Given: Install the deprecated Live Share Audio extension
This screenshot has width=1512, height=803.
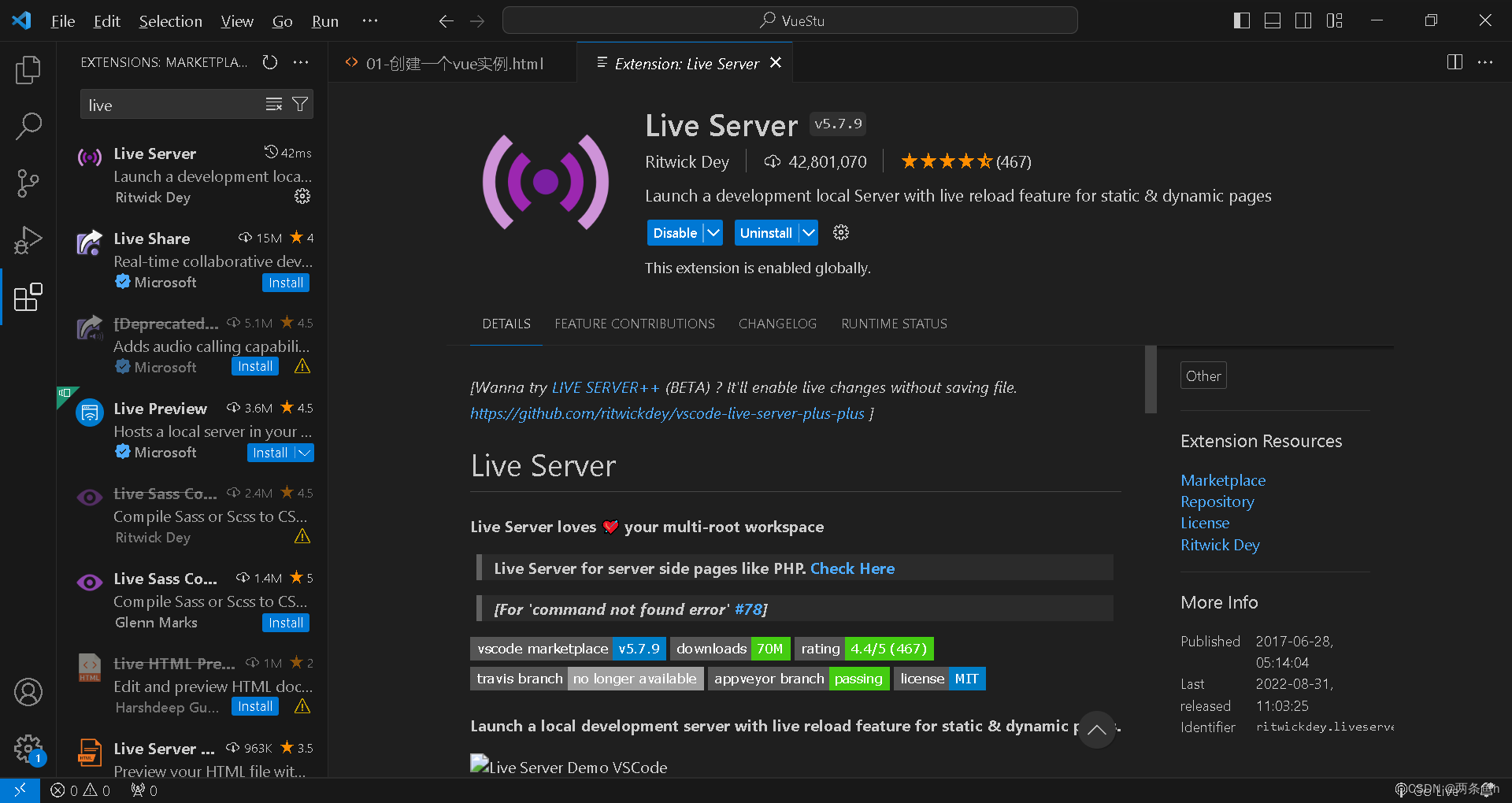Looking at the screenshot, I should pyautogui.click(x=255, y=366).
